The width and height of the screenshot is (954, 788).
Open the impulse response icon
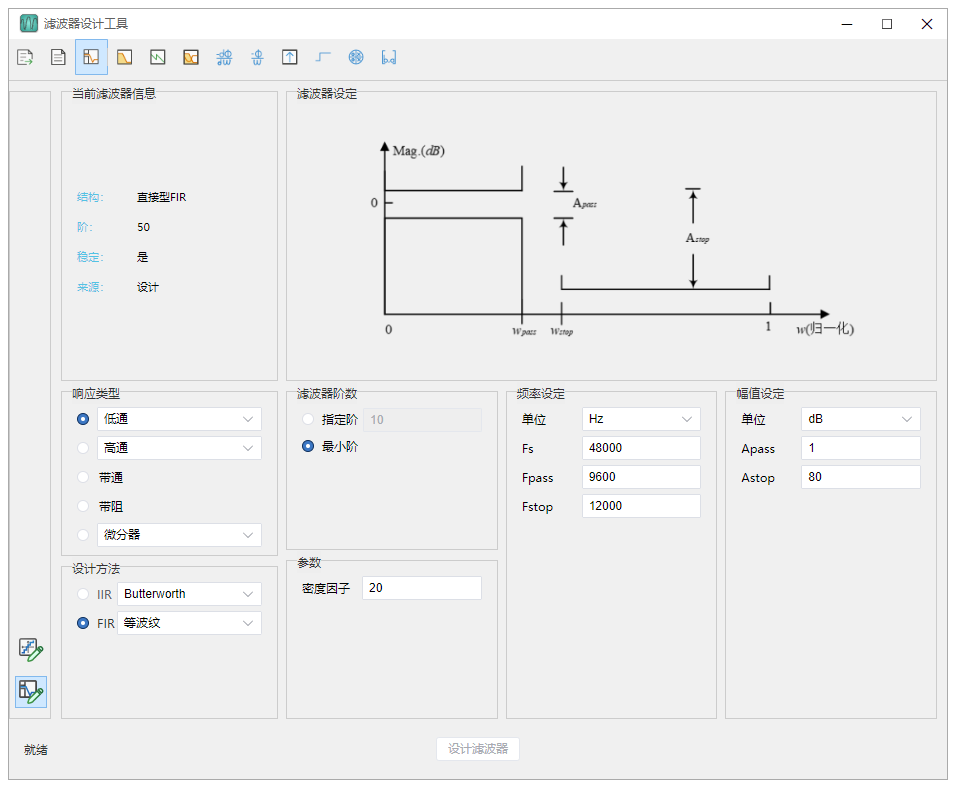click(290, 57)
